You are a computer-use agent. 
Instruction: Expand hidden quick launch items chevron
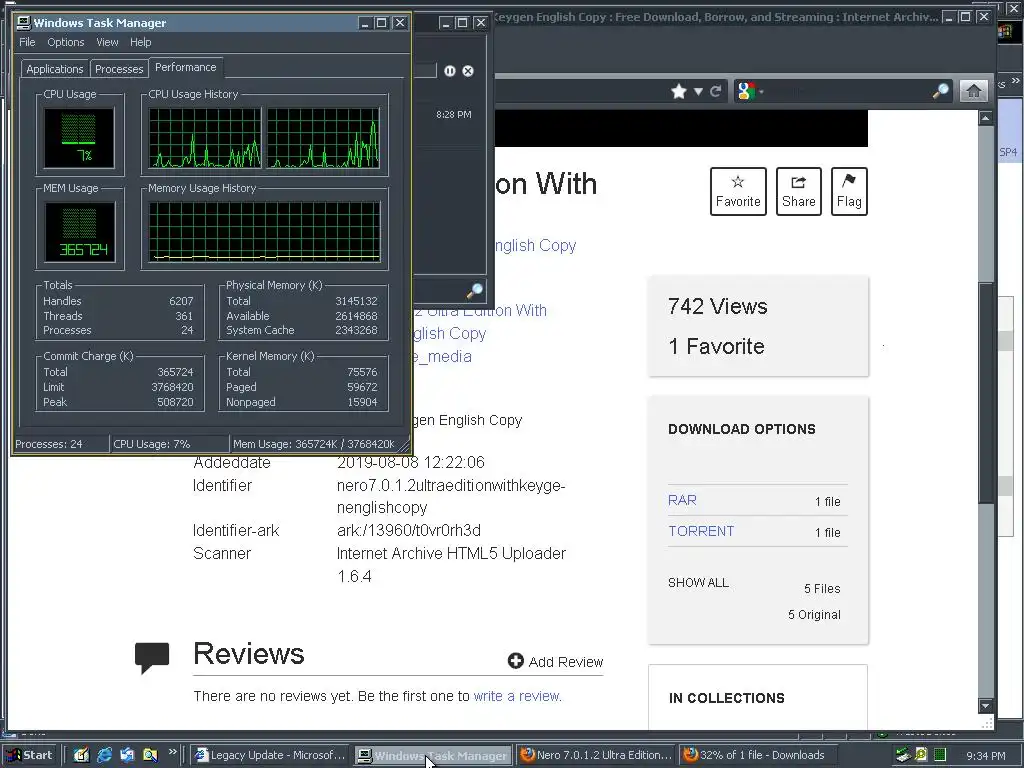(172, 752)
